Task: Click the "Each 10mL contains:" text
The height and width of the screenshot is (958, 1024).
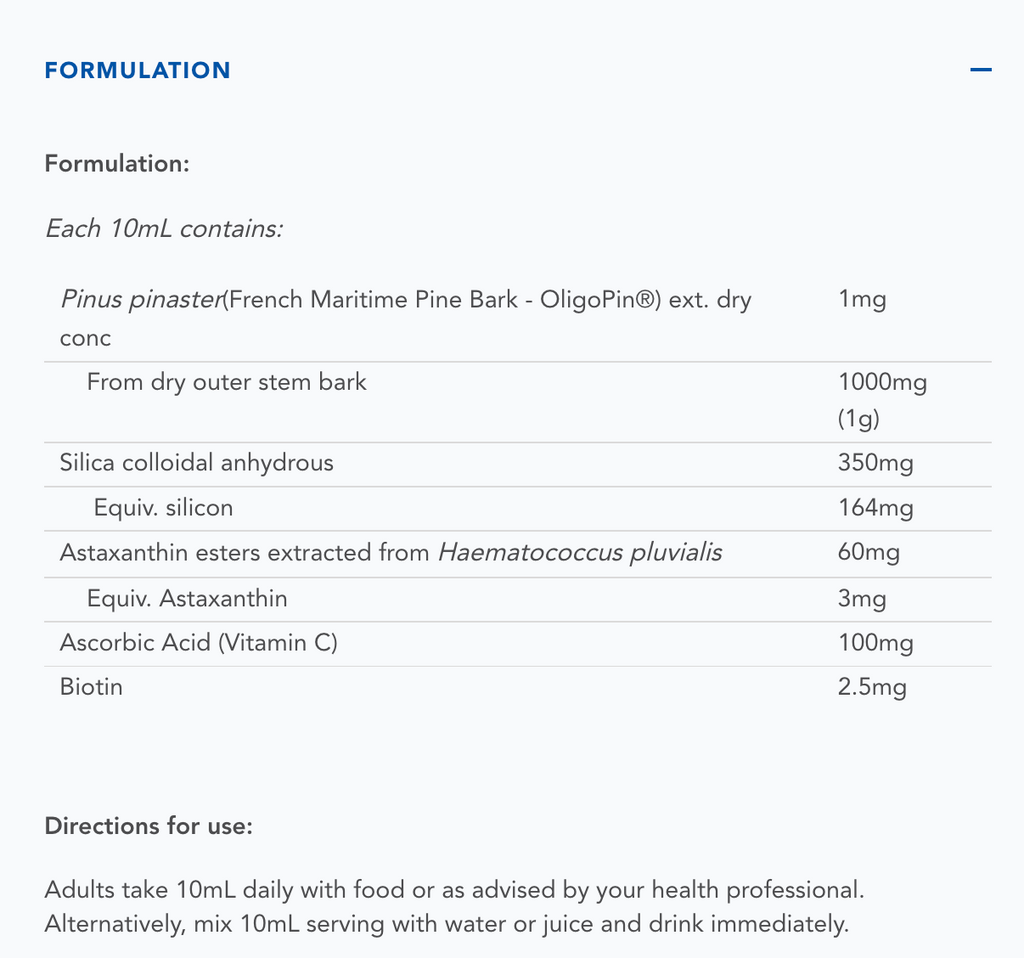Action: [164, 228]
